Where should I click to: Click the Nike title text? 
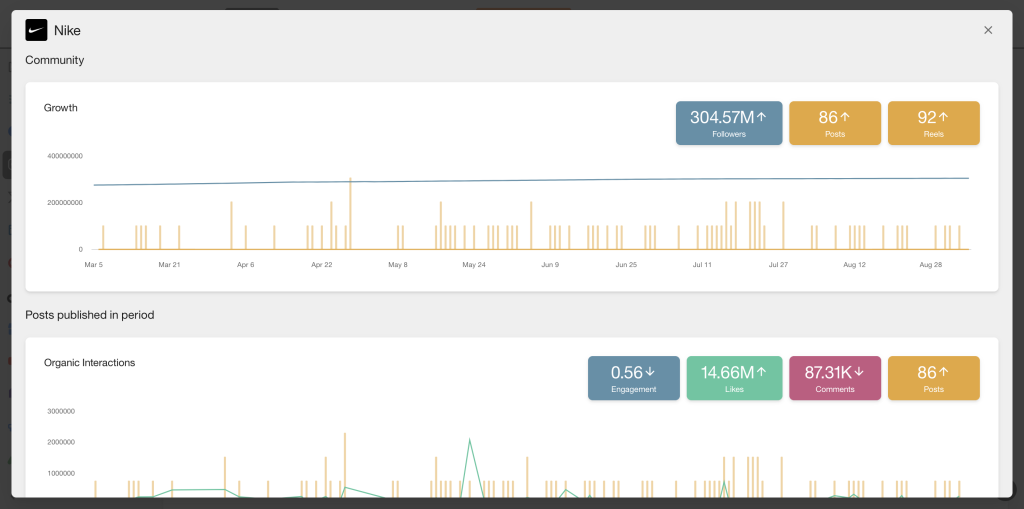(x=67, y=31)
